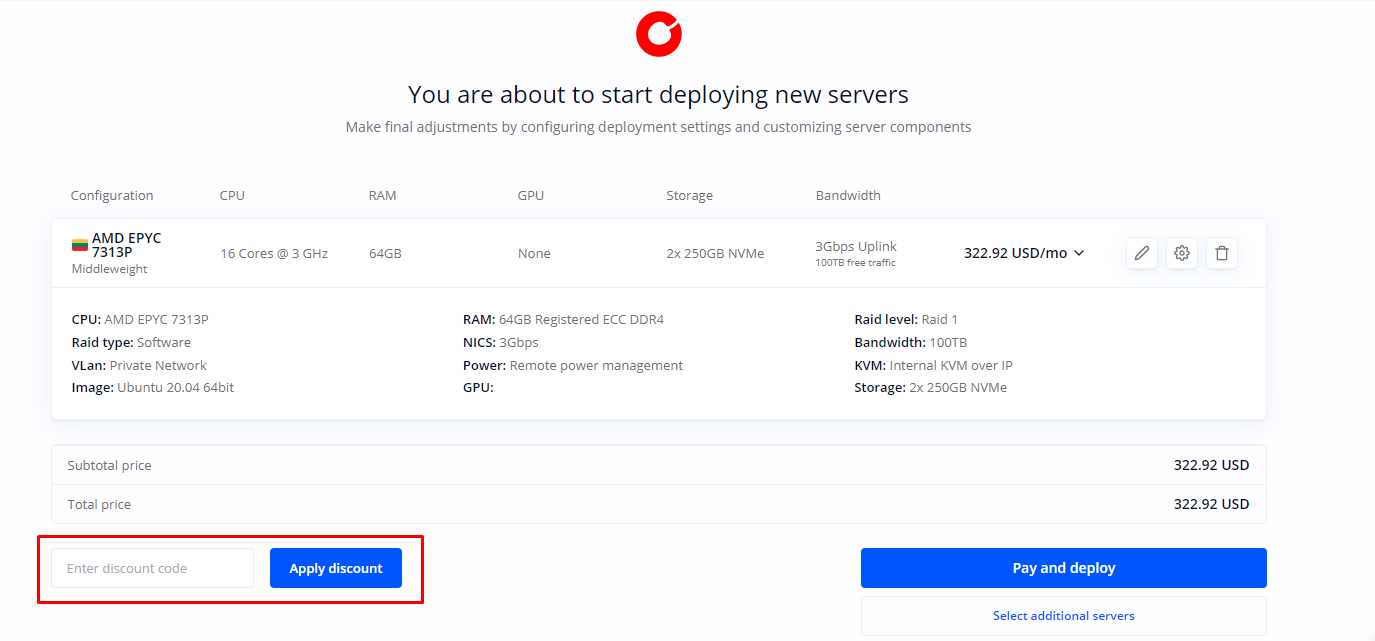Click the 2x 250GB NVMe storage cell

click(715, 254)
